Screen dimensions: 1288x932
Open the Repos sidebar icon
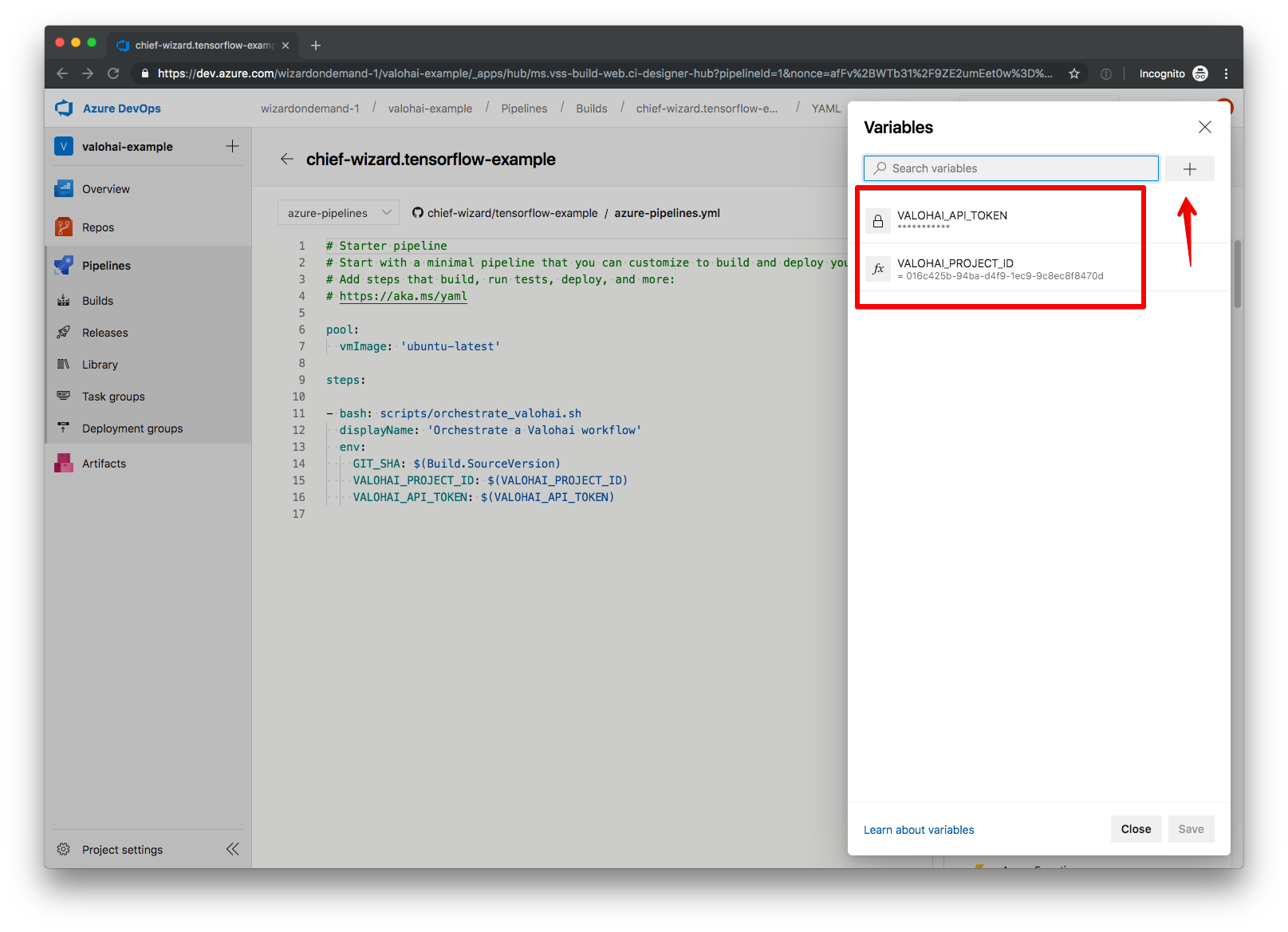pyautogui.click(x=64, y=227)
